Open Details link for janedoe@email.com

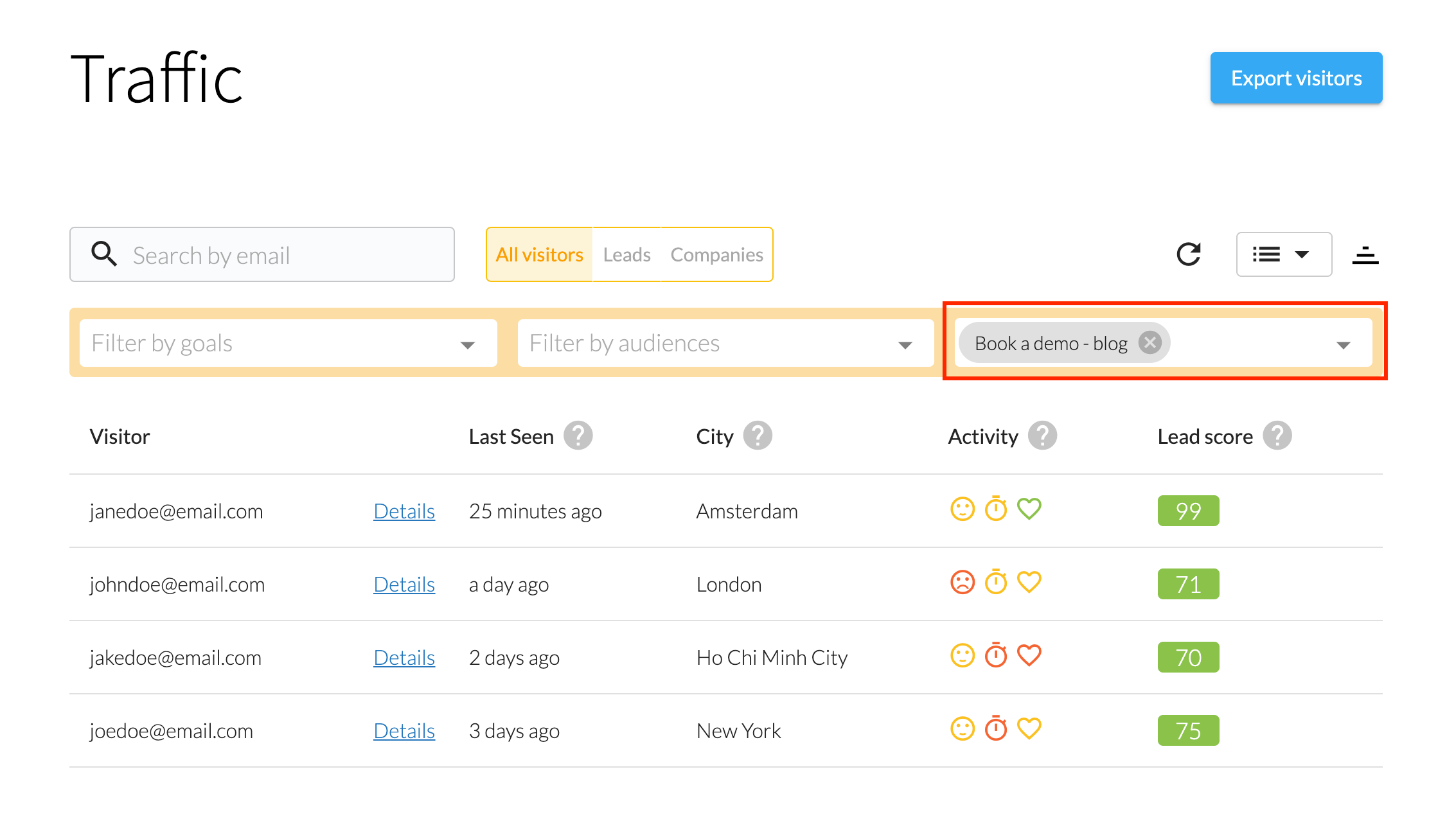tap(404, 511)
